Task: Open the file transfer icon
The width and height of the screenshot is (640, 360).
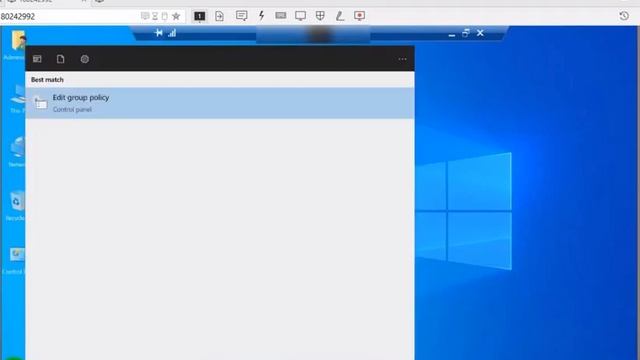Action: point(220,16)
